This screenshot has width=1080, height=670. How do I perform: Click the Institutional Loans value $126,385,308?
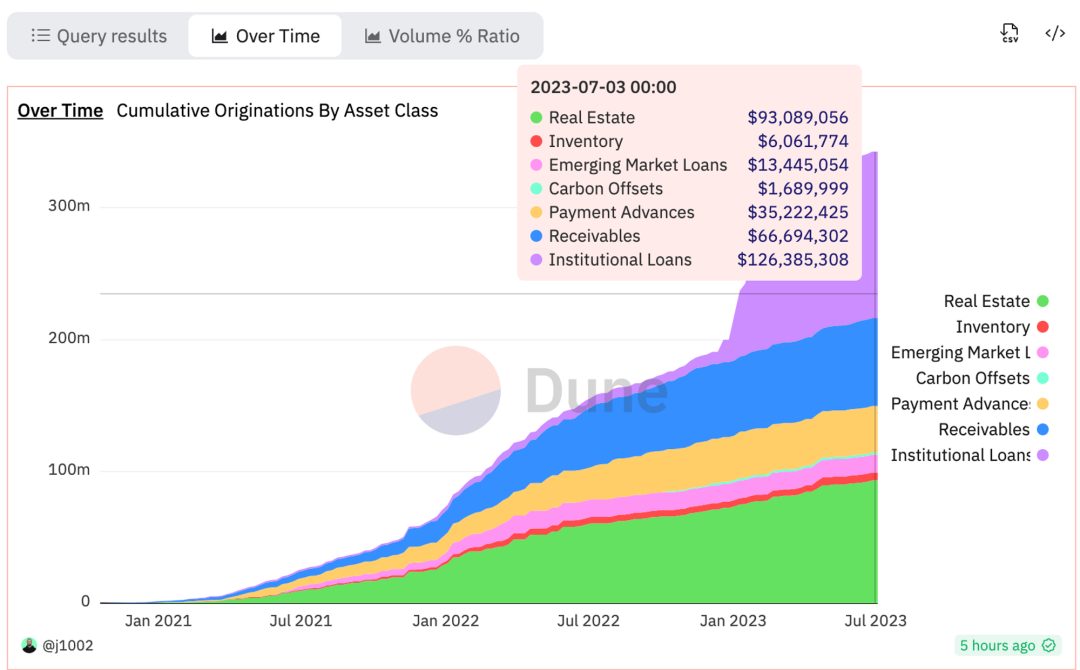tap(793, 260)
